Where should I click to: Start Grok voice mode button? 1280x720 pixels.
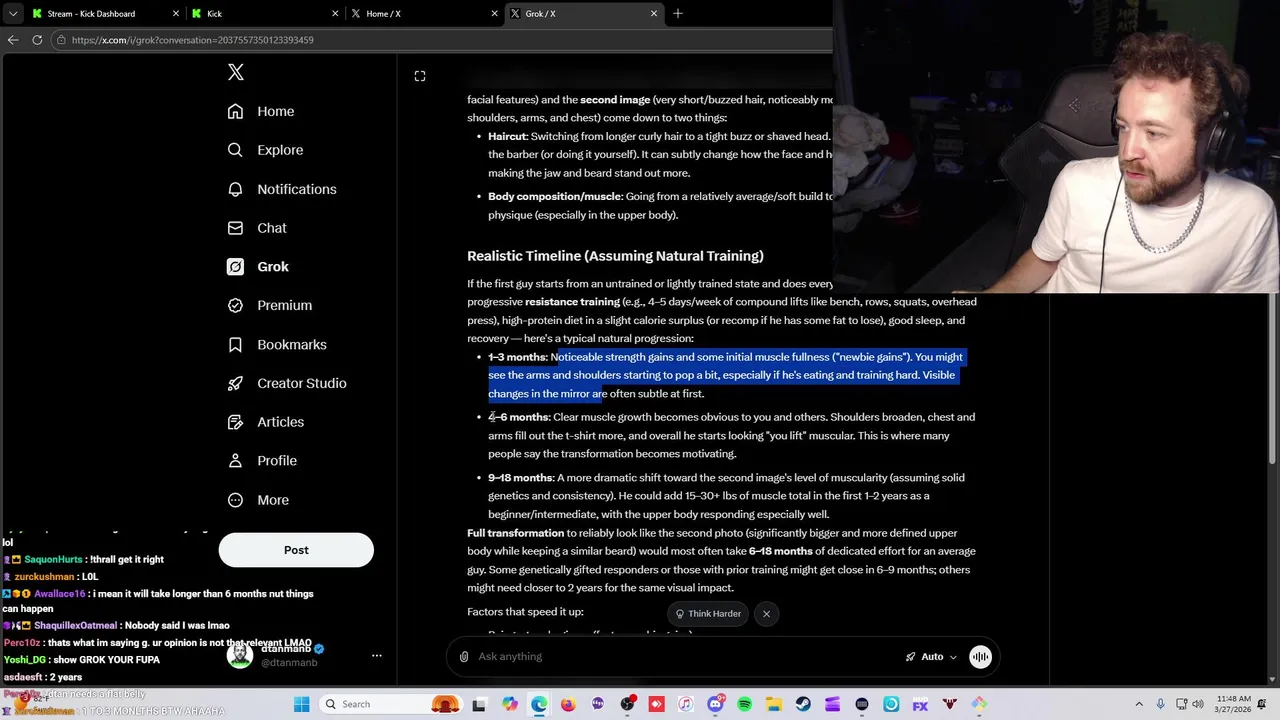(x=980, y=656)
